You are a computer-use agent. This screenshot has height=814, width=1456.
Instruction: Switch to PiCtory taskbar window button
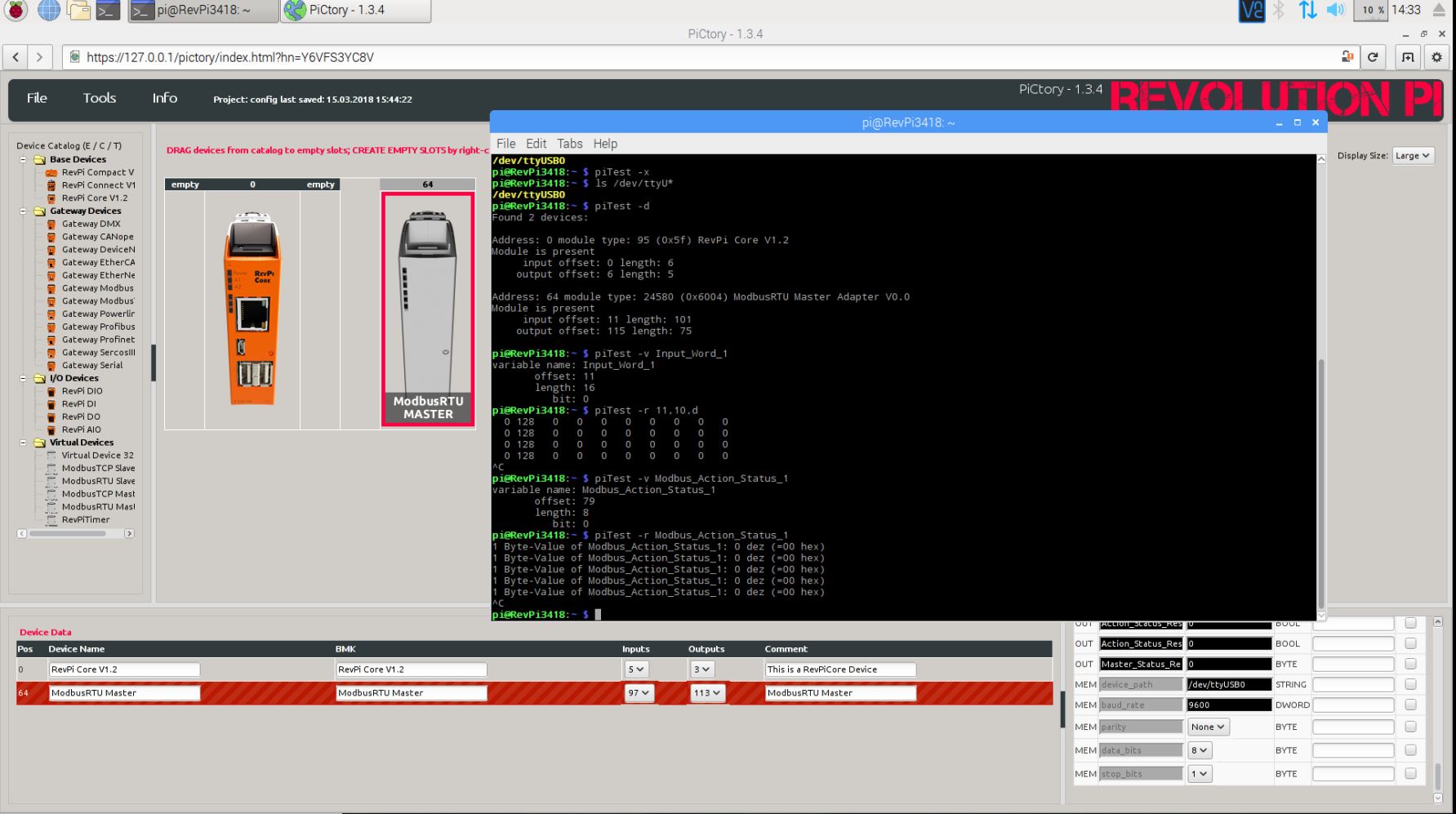pyautogui.click(x=356, y=11)
